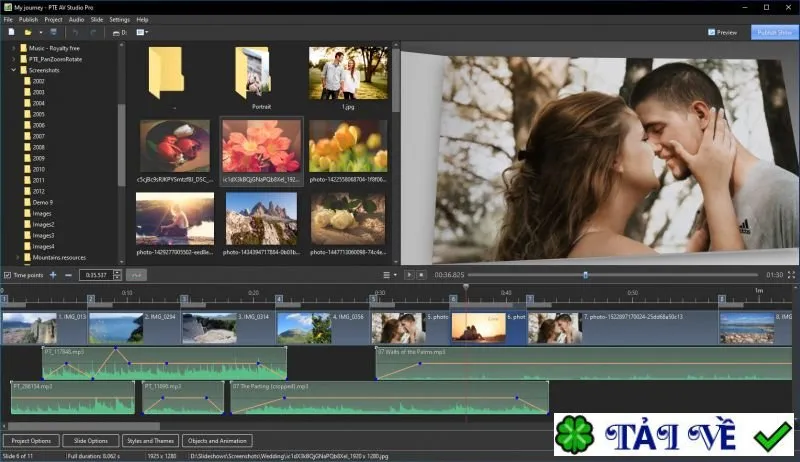Open the timeline view options dropdown
The height and width of the screenshot is (462, 800).
[390, 275]
